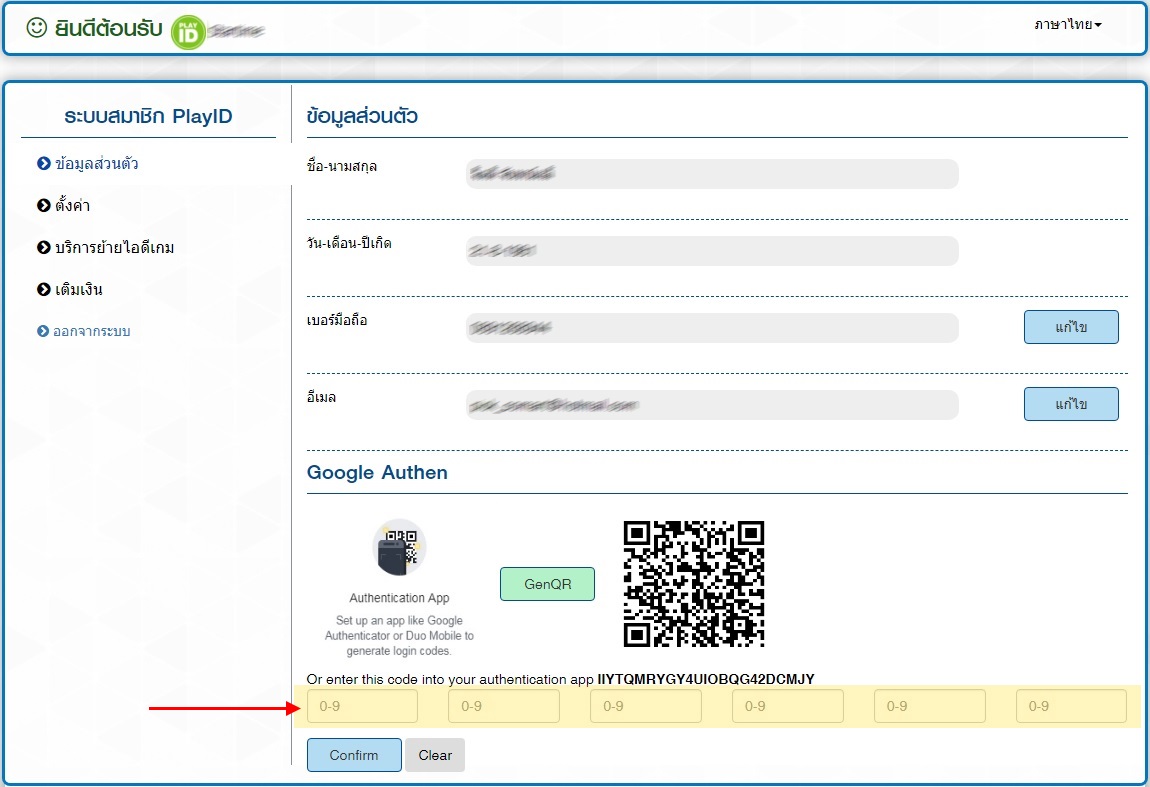
Task: Click arrow icon beside ออกจากระบบ
Action: click(43, 332)
